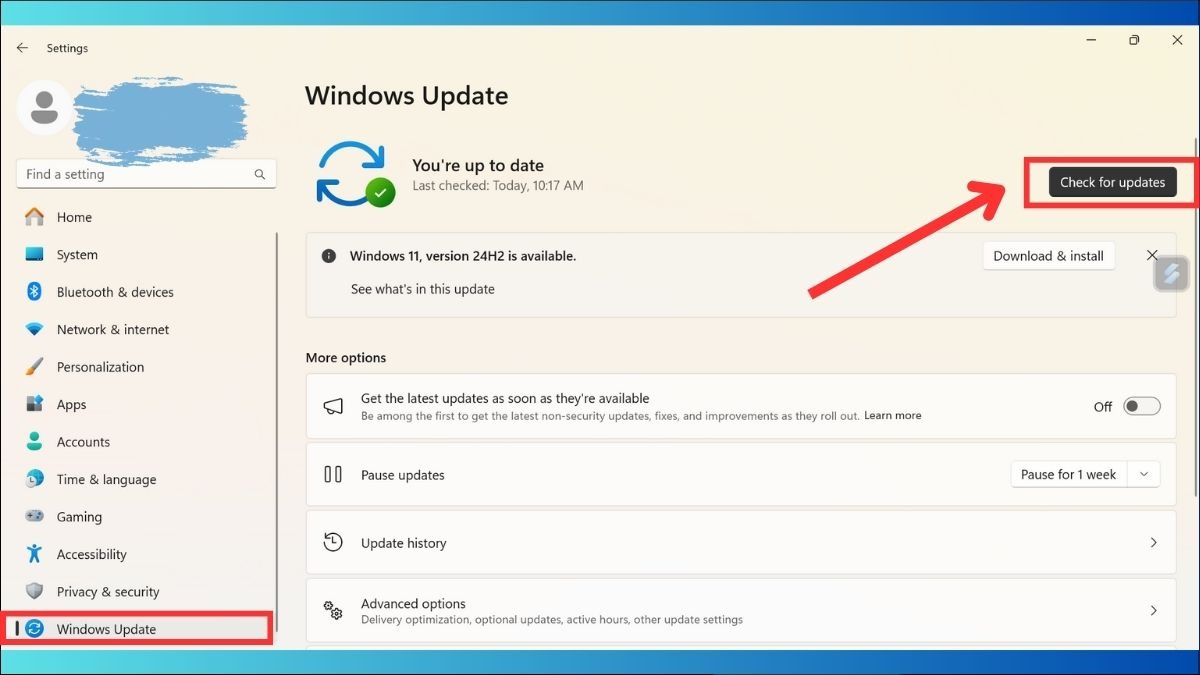Maximize the Settings window
Image resolution: width=1200 pixels, height=675 pixels.
click(x=1133, y=40)
